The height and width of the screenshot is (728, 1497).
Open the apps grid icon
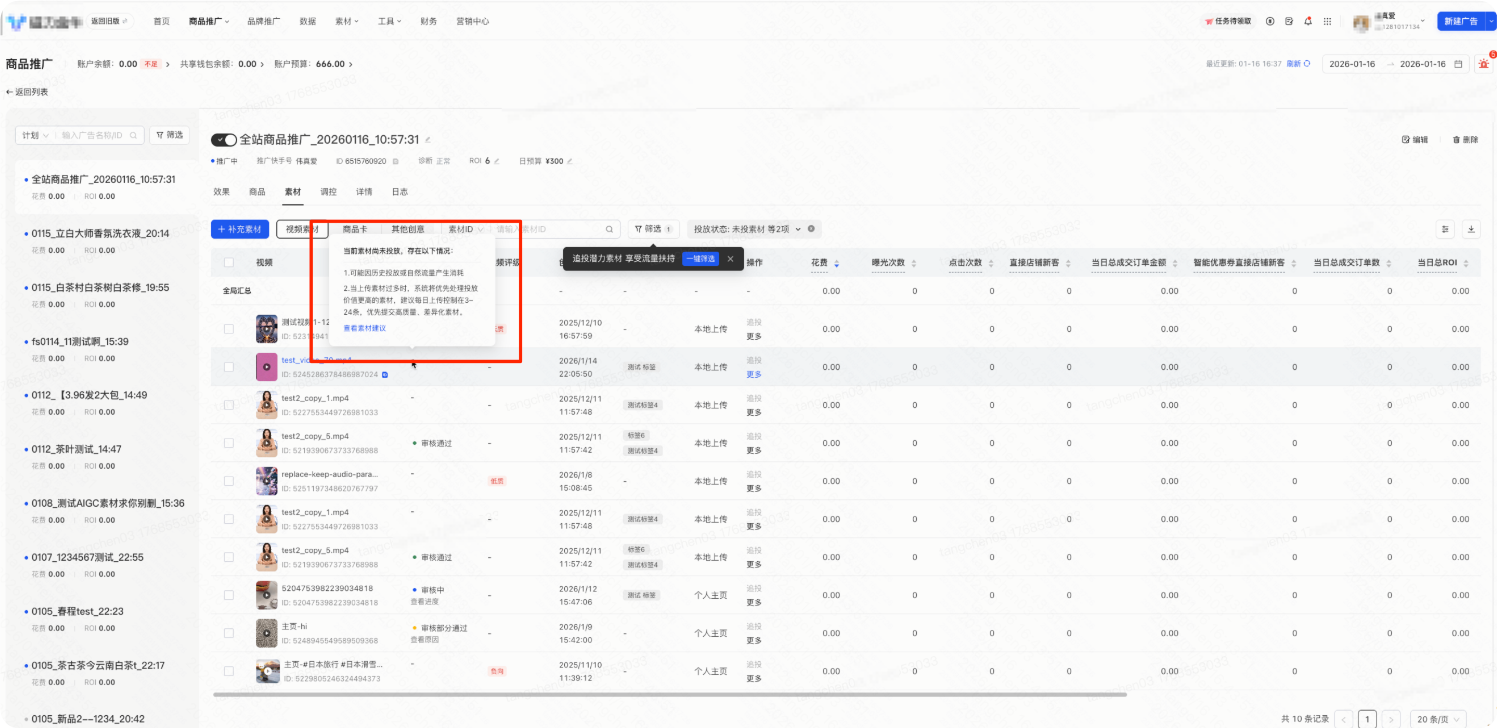[x=1327, y=21]
